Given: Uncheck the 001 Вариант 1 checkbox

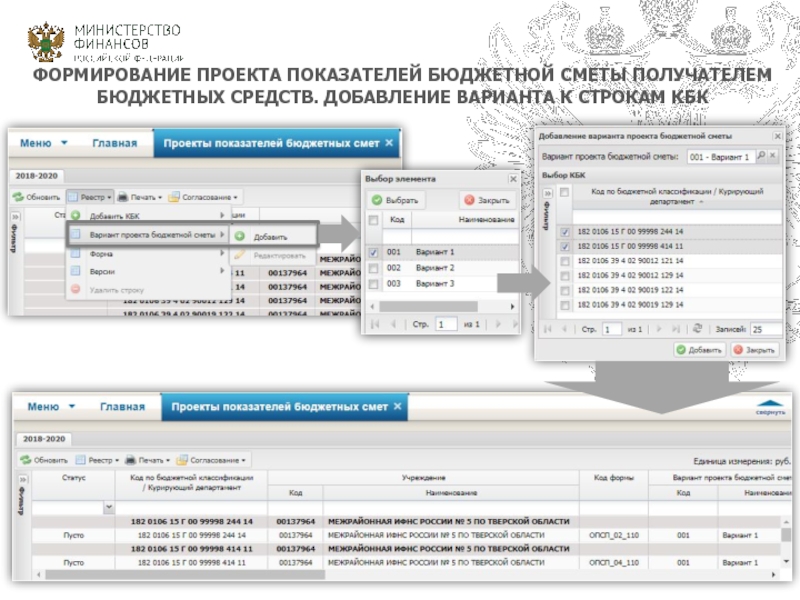Looking at the screenshot, I should tap(373, 253).
